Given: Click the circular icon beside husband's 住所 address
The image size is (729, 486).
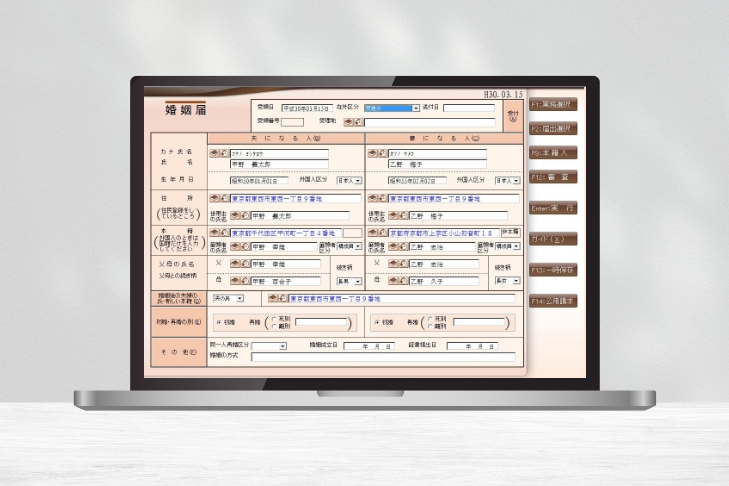Looking at the screenshot, I should (x=224, y=198).
